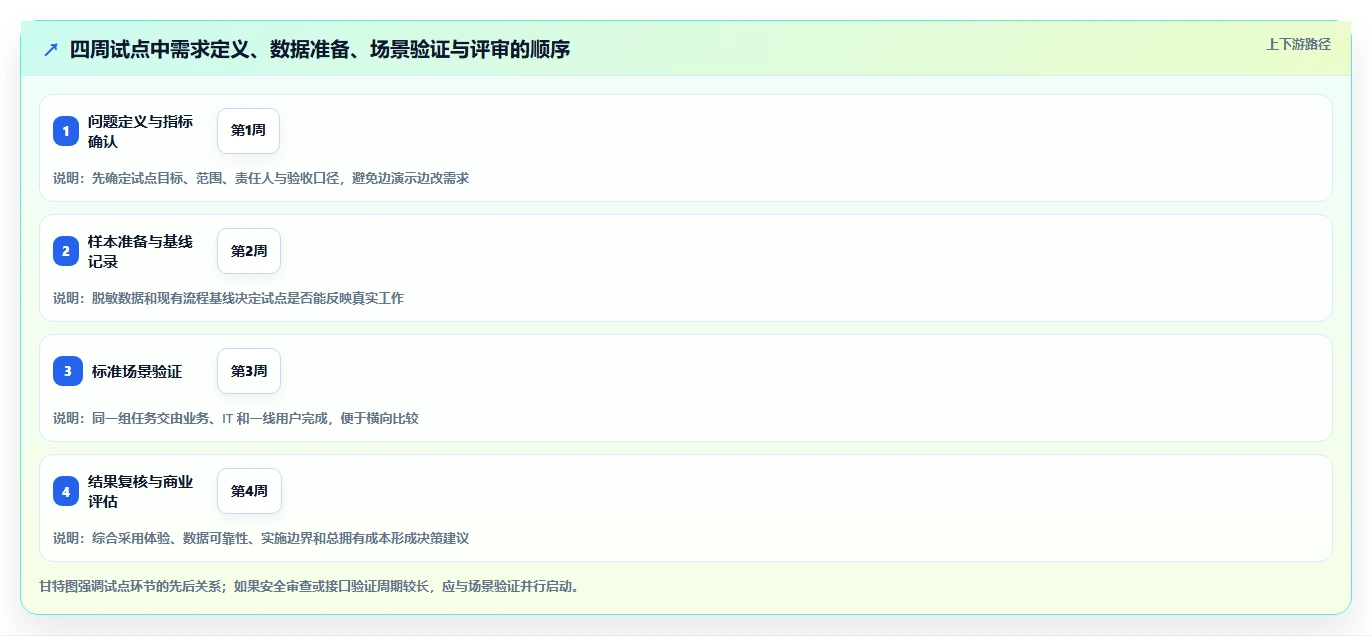The width and height of the screenshot is (1372, 636).
Task: Click the description starting 脱敏数据和现有流程基线
Action: click(x=228, y=298)
